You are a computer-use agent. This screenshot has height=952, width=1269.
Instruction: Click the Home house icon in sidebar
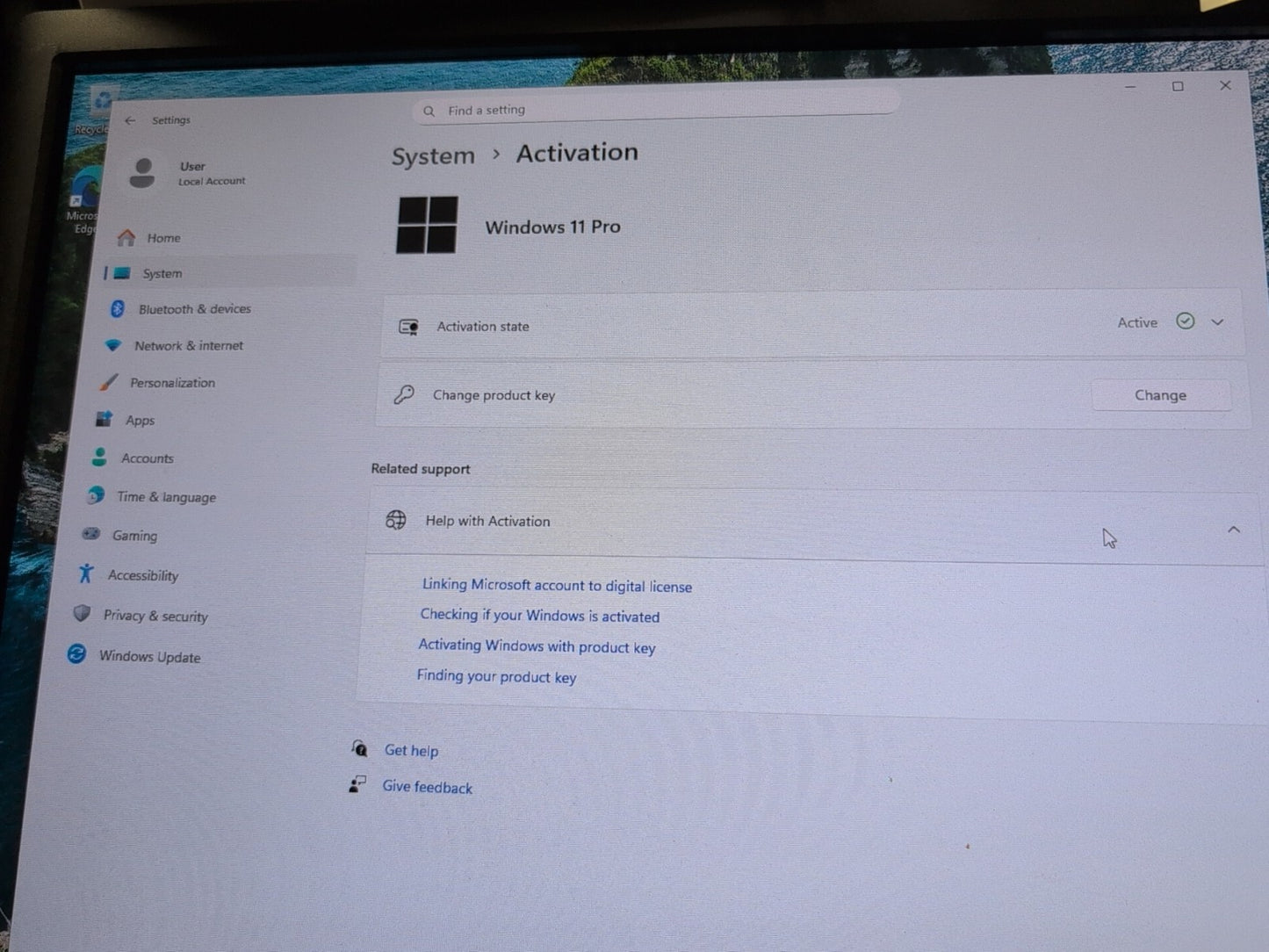[x=126, y=237]
